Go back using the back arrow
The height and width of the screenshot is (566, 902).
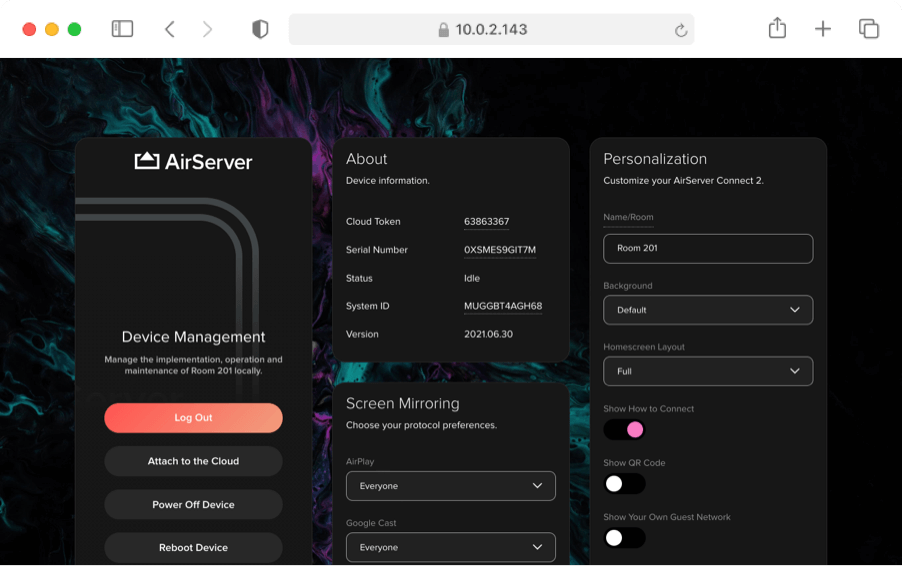click(x=170, y=29)
